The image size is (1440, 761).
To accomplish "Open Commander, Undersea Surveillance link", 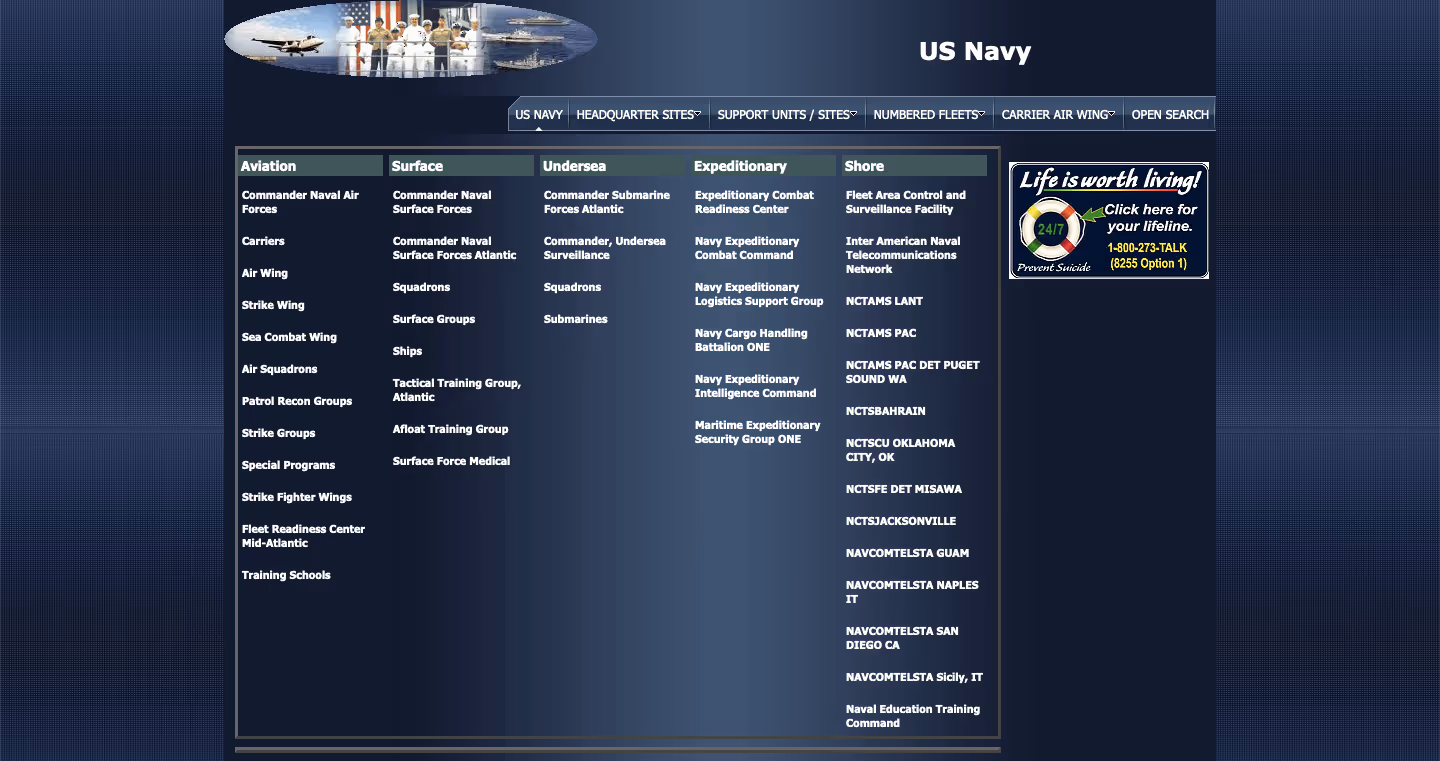I will tap(605, 248).
